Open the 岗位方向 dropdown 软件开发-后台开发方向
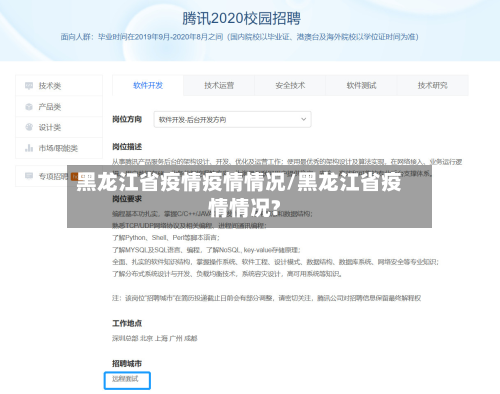Viewport: 500px width, 394px height. pyautogui.click(x=232, y=119)
